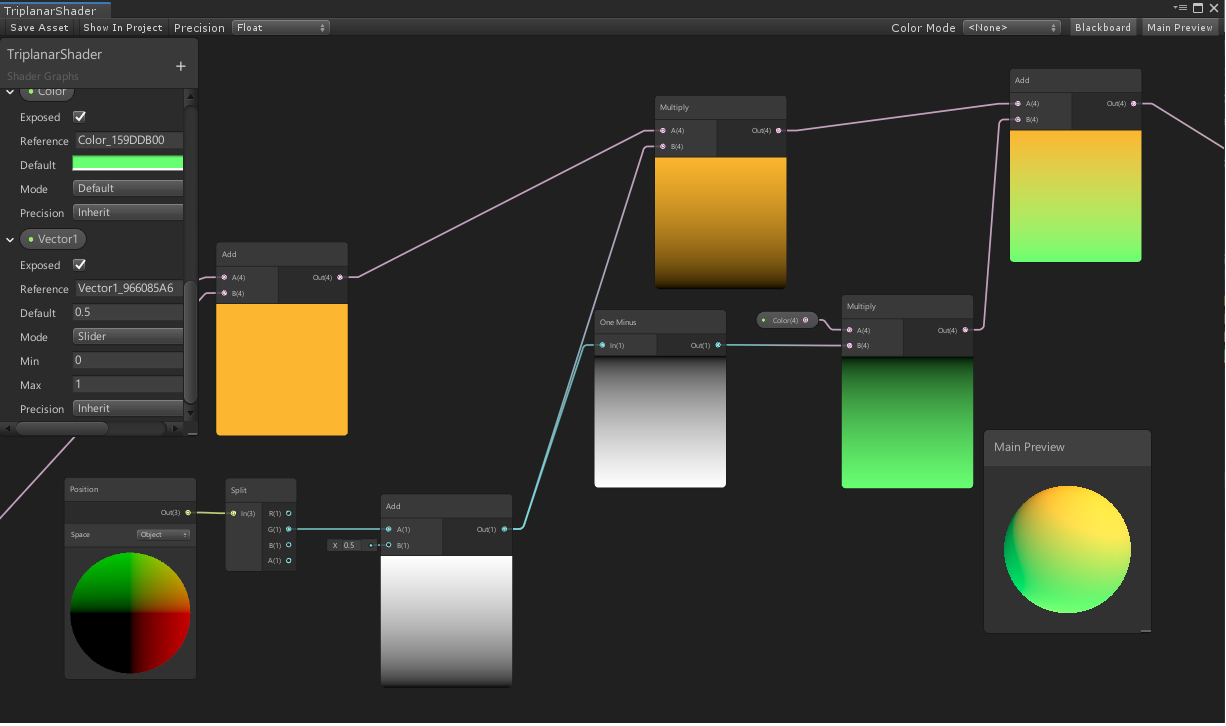Viewport: 1226px width, 726px height.
Task: Click A(4) port on the green Multiply node
Action: pyautogui.click(x=850, y=330)
